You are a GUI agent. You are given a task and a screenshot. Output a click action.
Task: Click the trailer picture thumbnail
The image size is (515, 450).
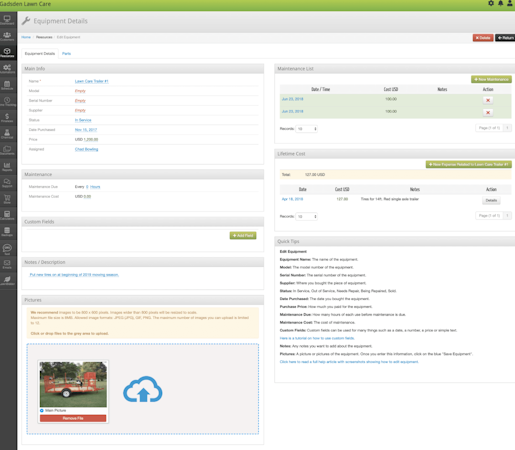(x=73, y=384)
